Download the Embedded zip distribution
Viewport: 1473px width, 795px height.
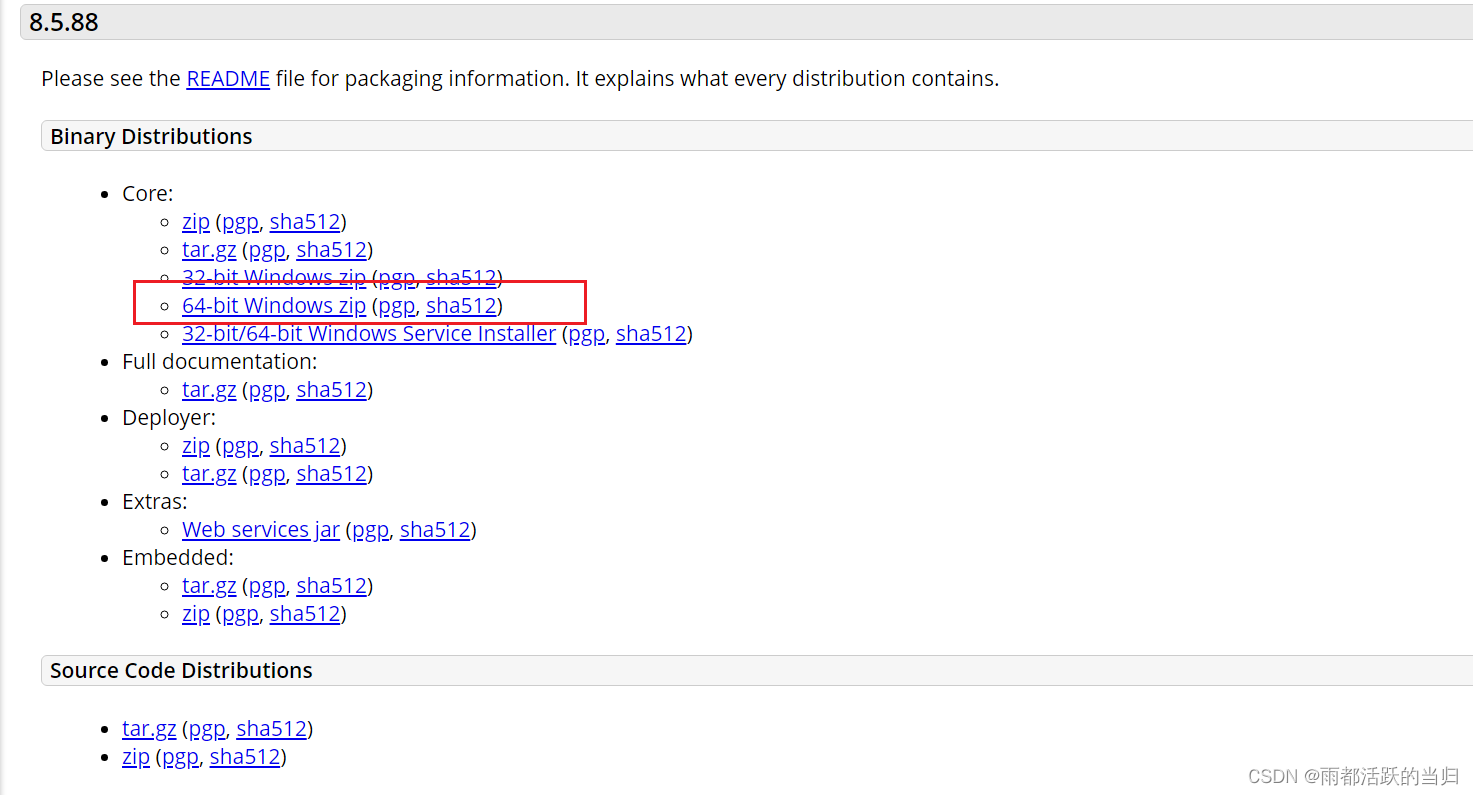196,613
